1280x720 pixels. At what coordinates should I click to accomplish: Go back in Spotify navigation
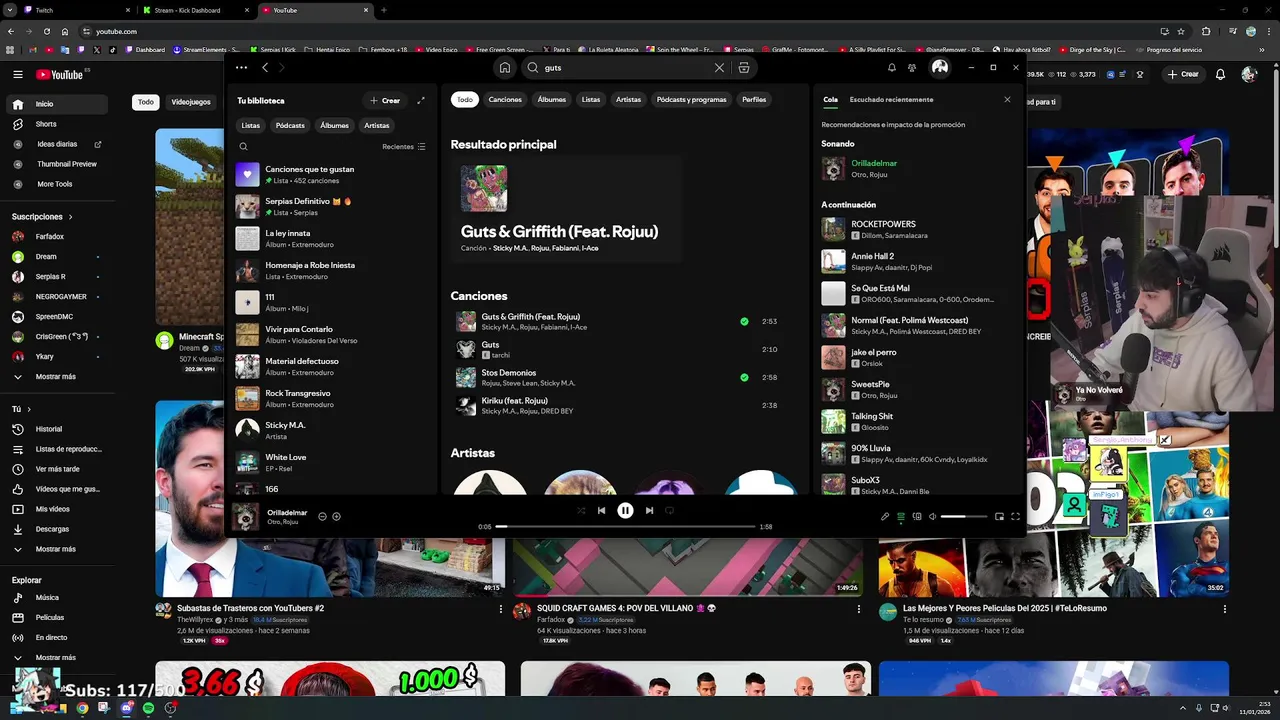coord(265,68)
